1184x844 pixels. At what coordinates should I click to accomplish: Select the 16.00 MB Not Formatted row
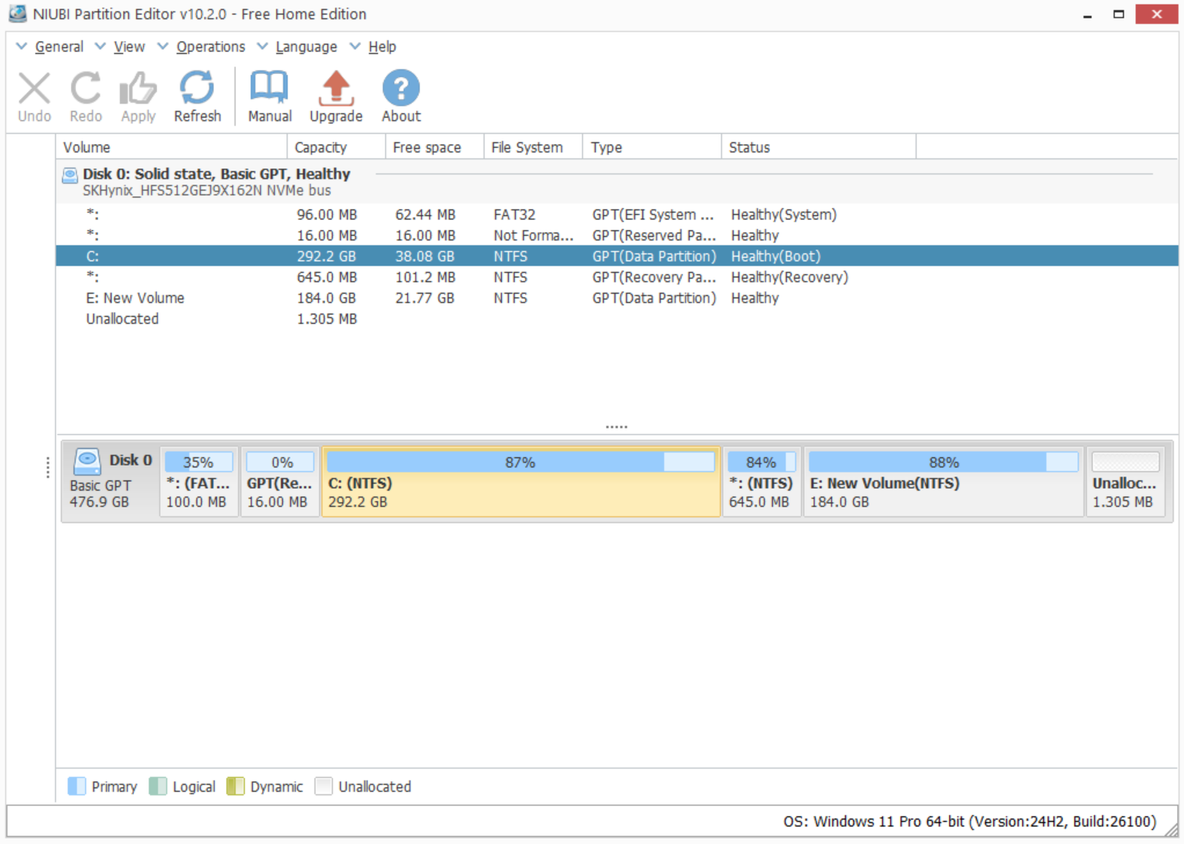(x=617, y=236)
